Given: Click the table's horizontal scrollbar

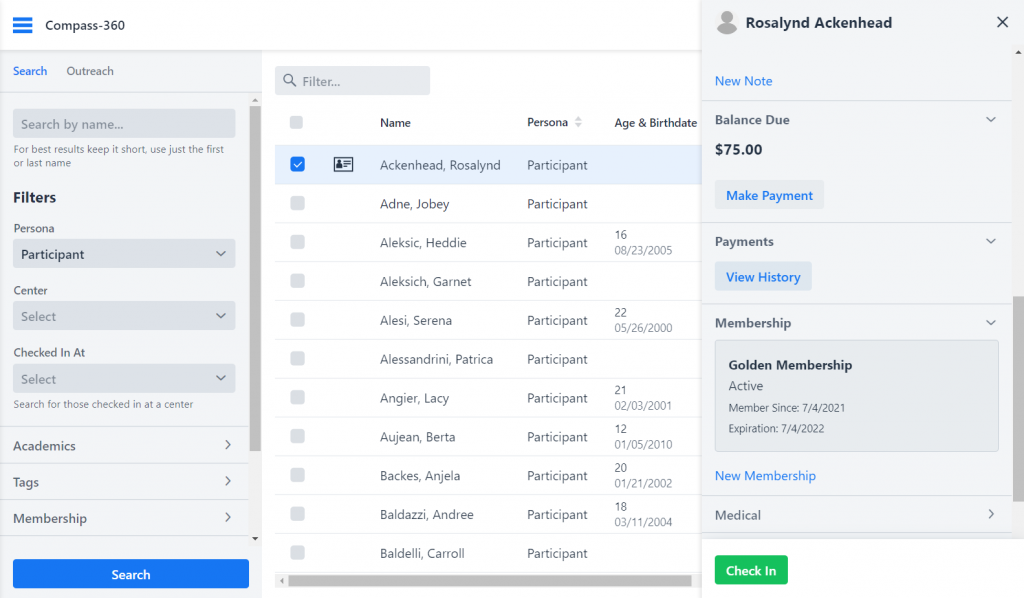Looking at the screenshot, I should coord(490,580).
